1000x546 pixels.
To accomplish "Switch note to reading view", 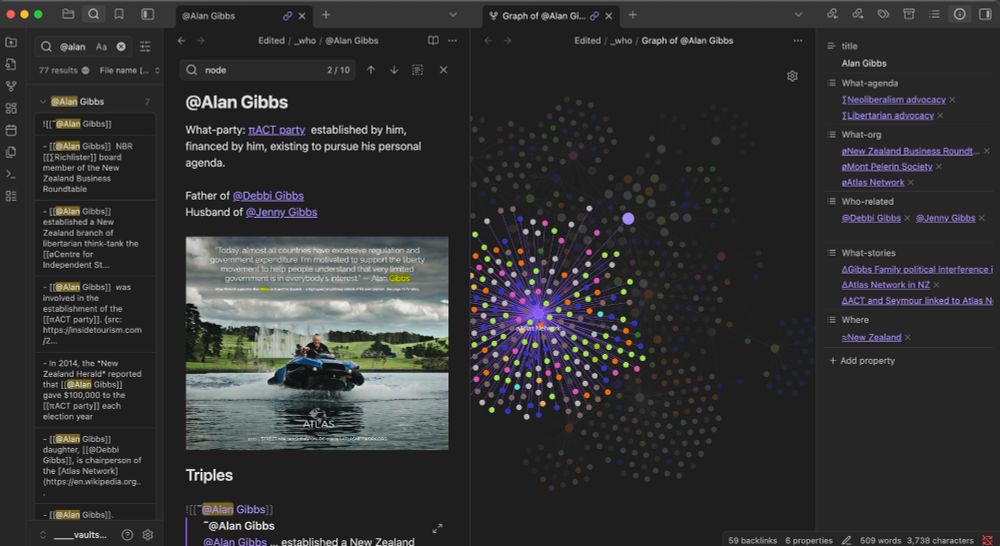I will [433, 40].
